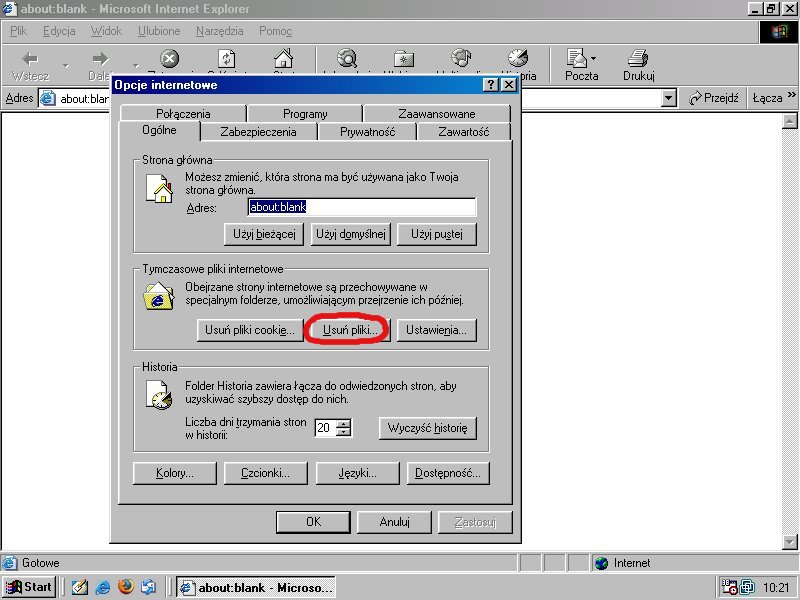Click the fourth quick launch icon
This screenshot has height=600, width=800.
(148, 587)
